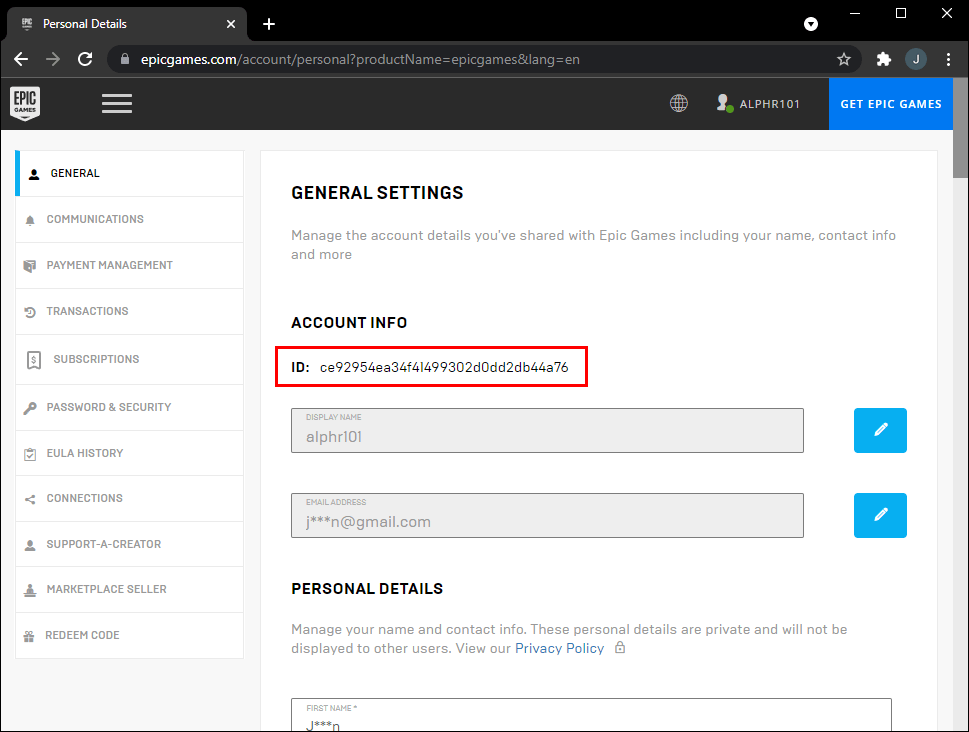Viewport: 969px width, 732px height.
Task: Reload the page
Action: [x=85, y=59]
